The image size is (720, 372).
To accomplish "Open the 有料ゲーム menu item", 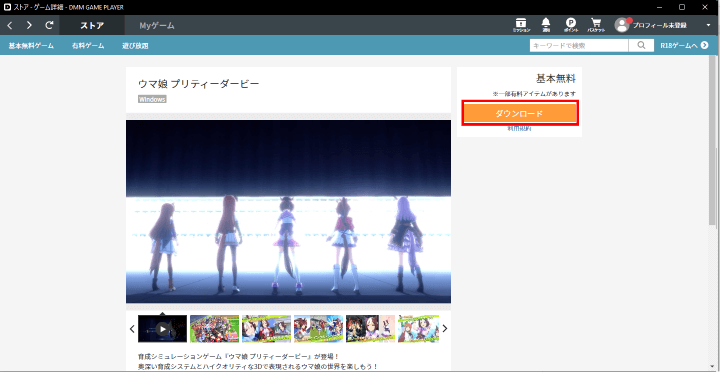I will [88, 46].
